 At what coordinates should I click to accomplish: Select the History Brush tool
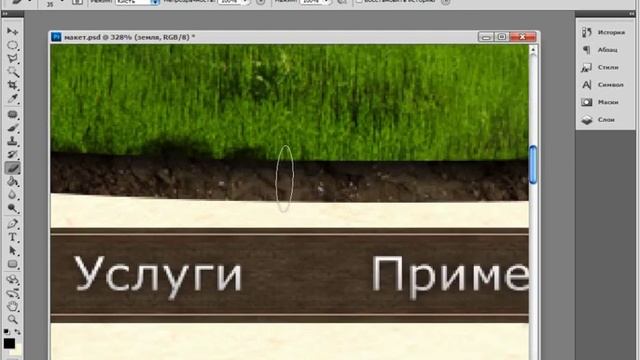(12, 155)
